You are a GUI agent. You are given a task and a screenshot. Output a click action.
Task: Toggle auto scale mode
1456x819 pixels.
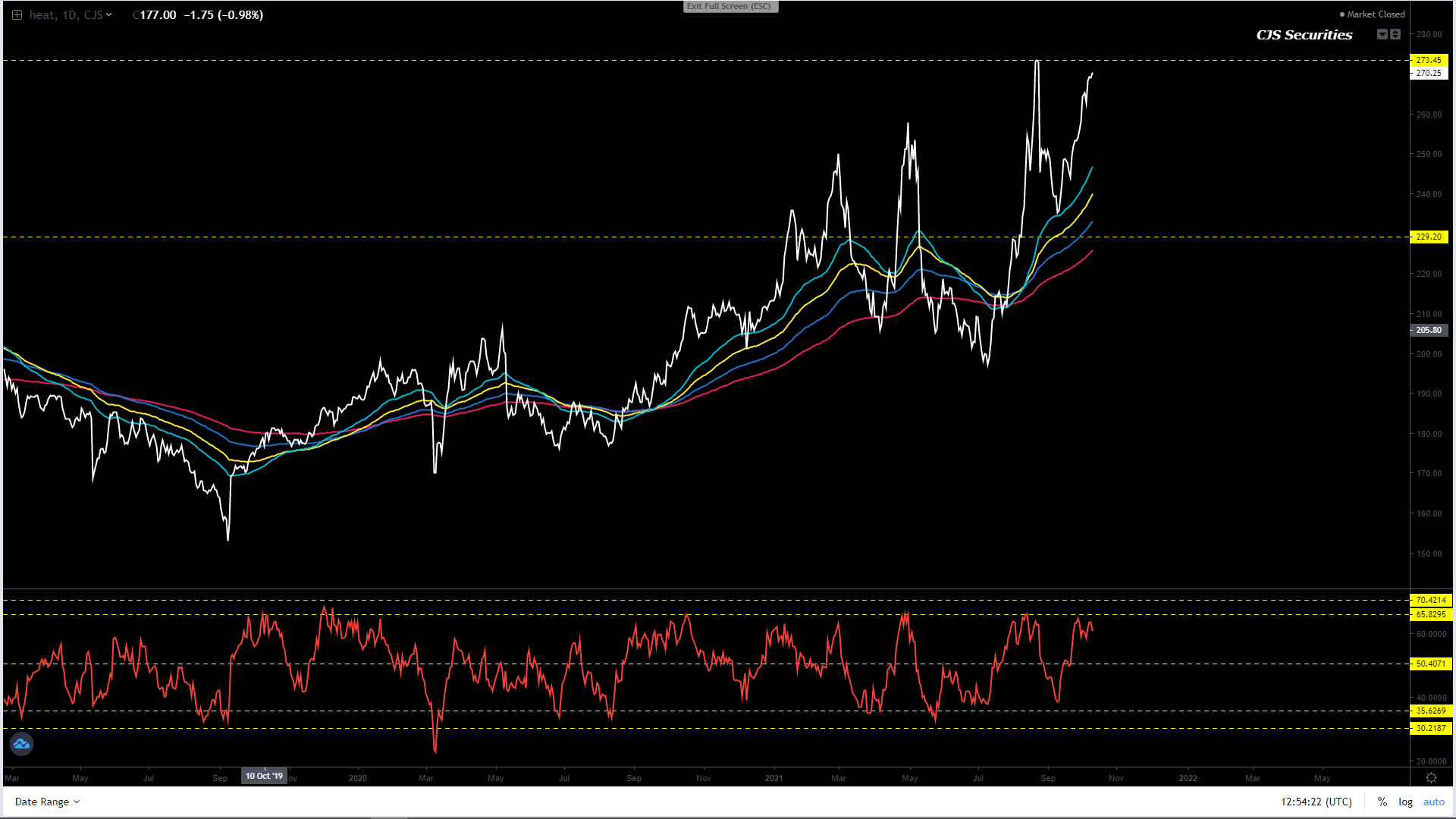point(1433,802)
